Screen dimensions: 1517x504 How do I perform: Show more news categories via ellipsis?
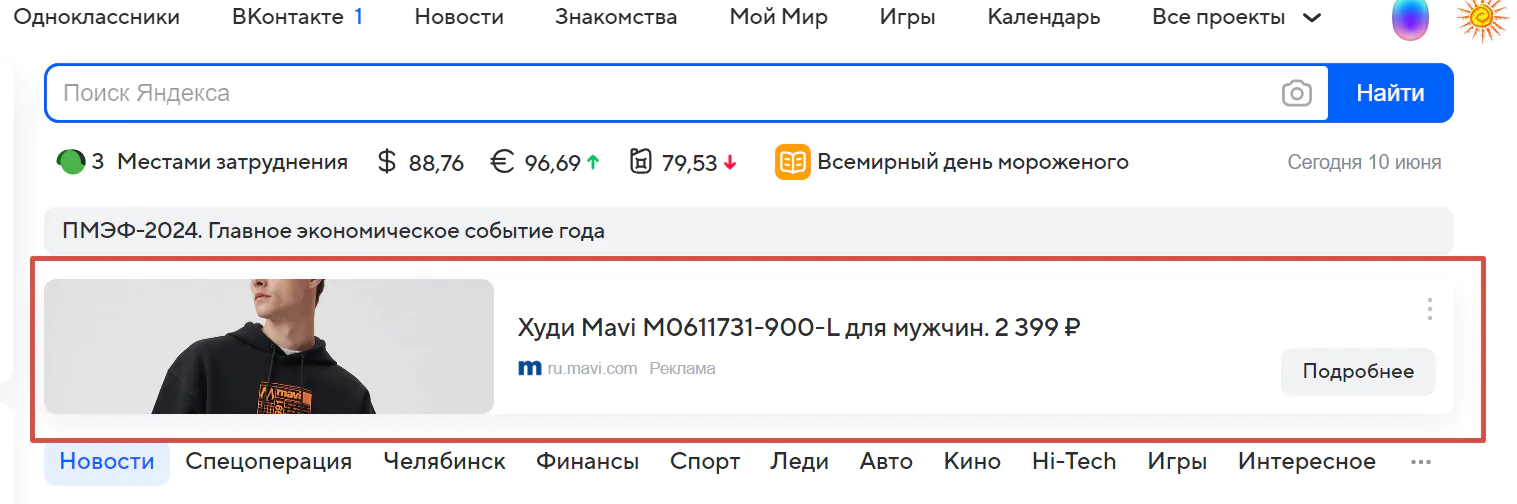(x=1420, y=462)
